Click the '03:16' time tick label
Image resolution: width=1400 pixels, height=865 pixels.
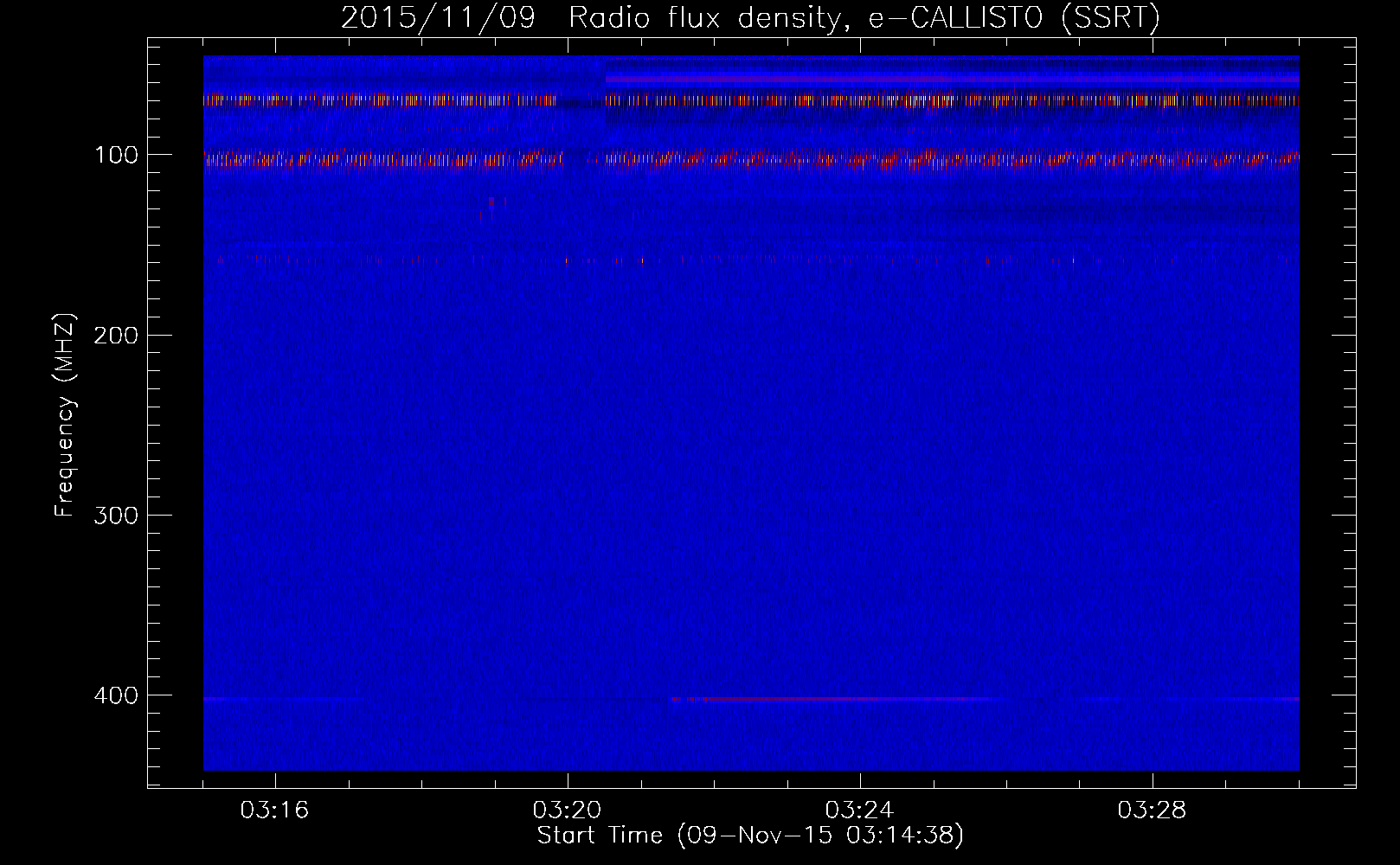pyautogui.click(x=274, y=811)
